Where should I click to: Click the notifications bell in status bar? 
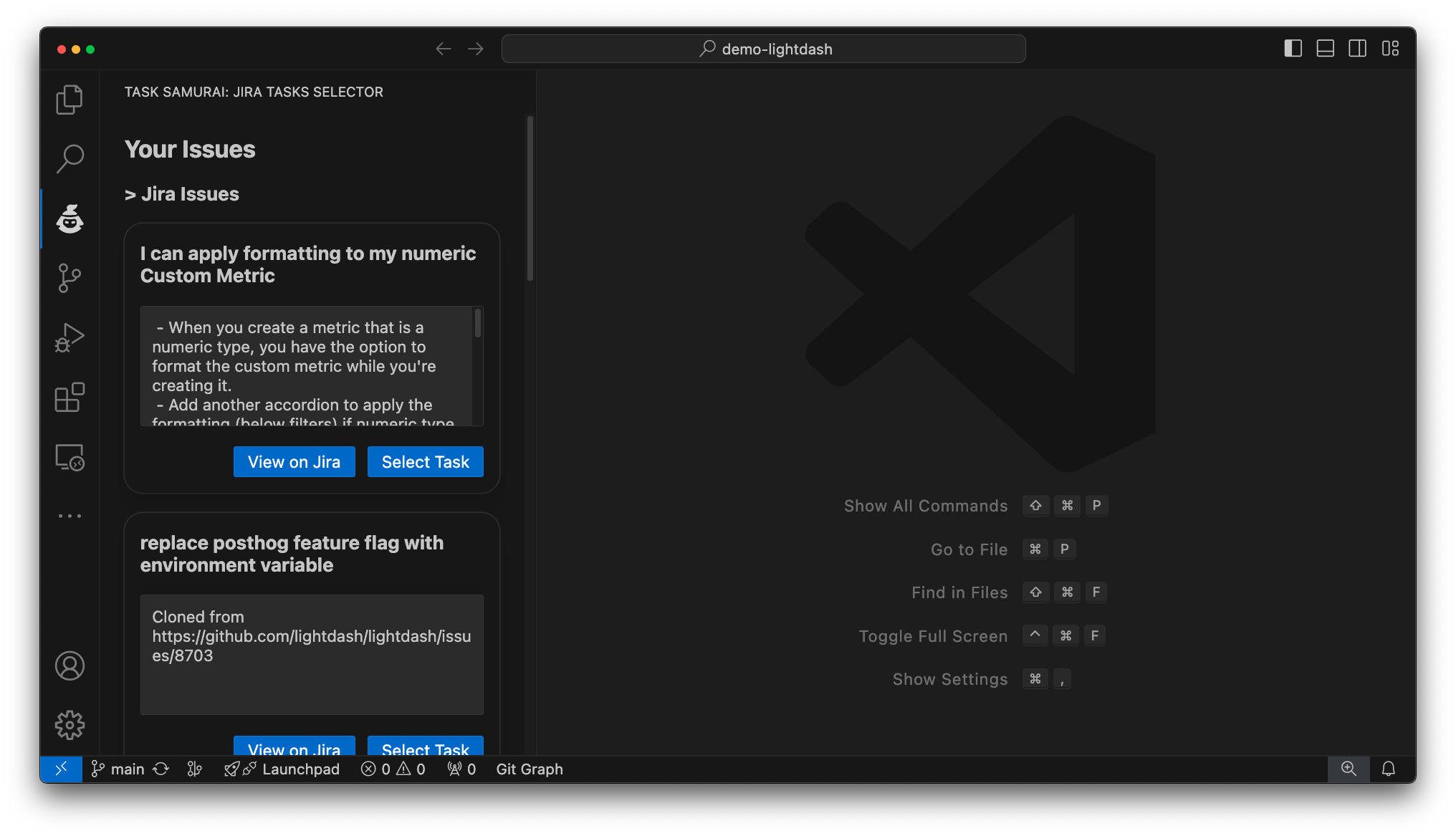[1388, 769]
